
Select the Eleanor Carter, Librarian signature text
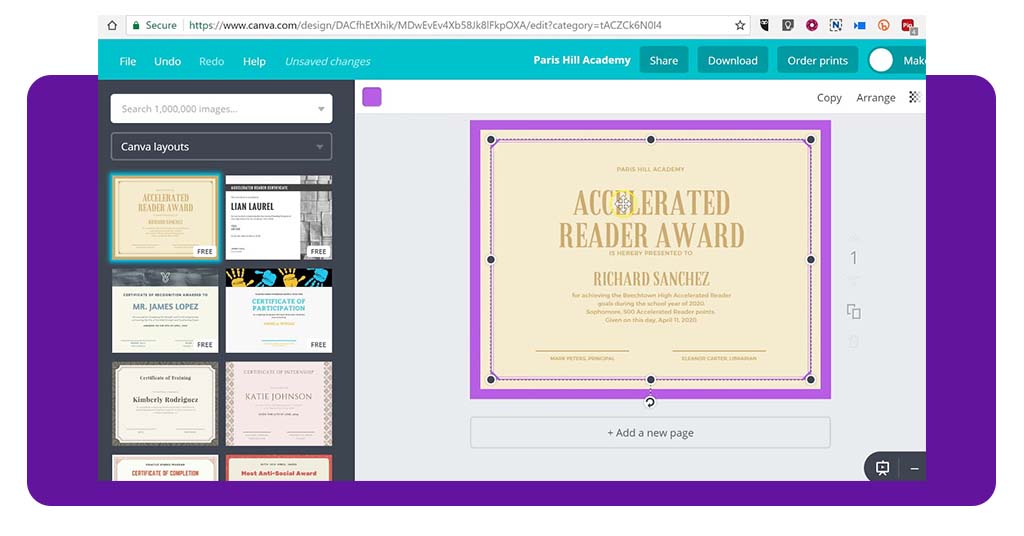(719, 358)
